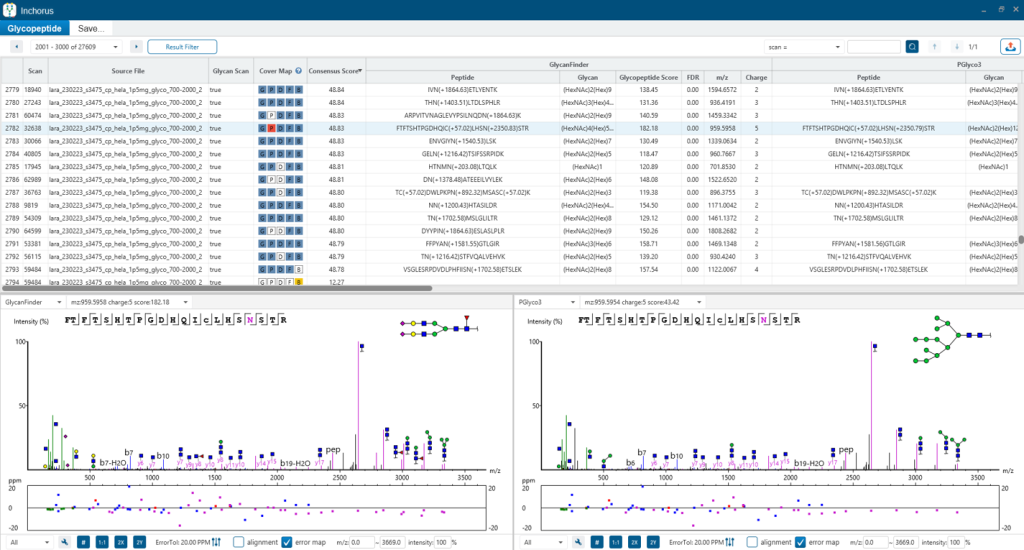
Task: Uncheck error map in left spectrum panel
Action: click(x=287, y=542)
